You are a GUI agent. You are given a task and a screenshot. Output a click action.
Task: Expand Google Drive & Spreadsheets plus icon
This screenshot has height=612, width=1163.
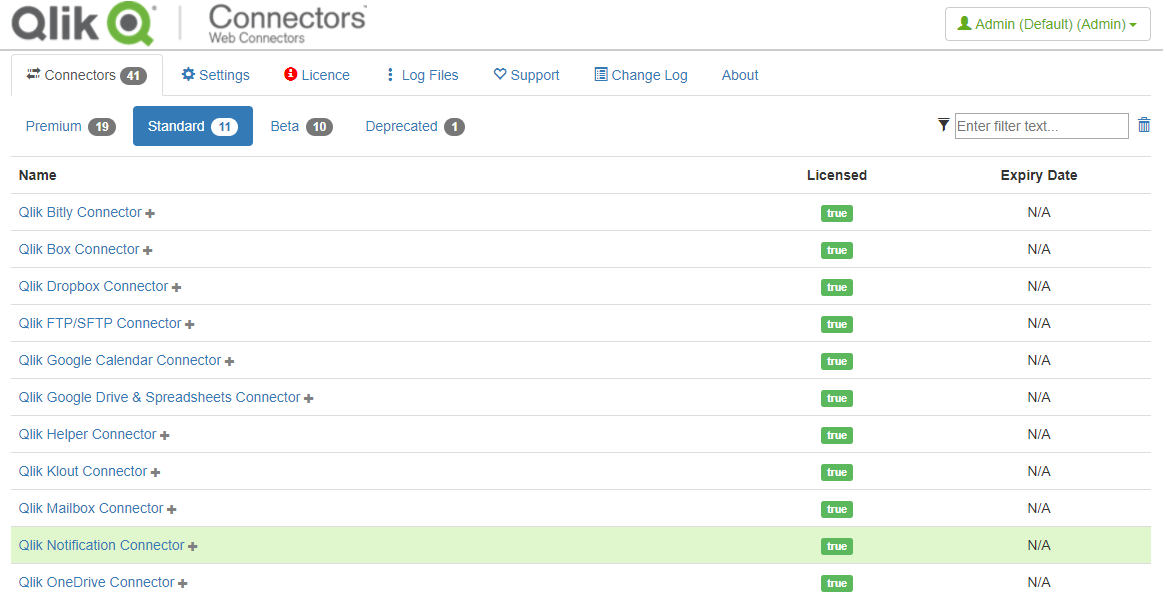(x=309, y=399)
